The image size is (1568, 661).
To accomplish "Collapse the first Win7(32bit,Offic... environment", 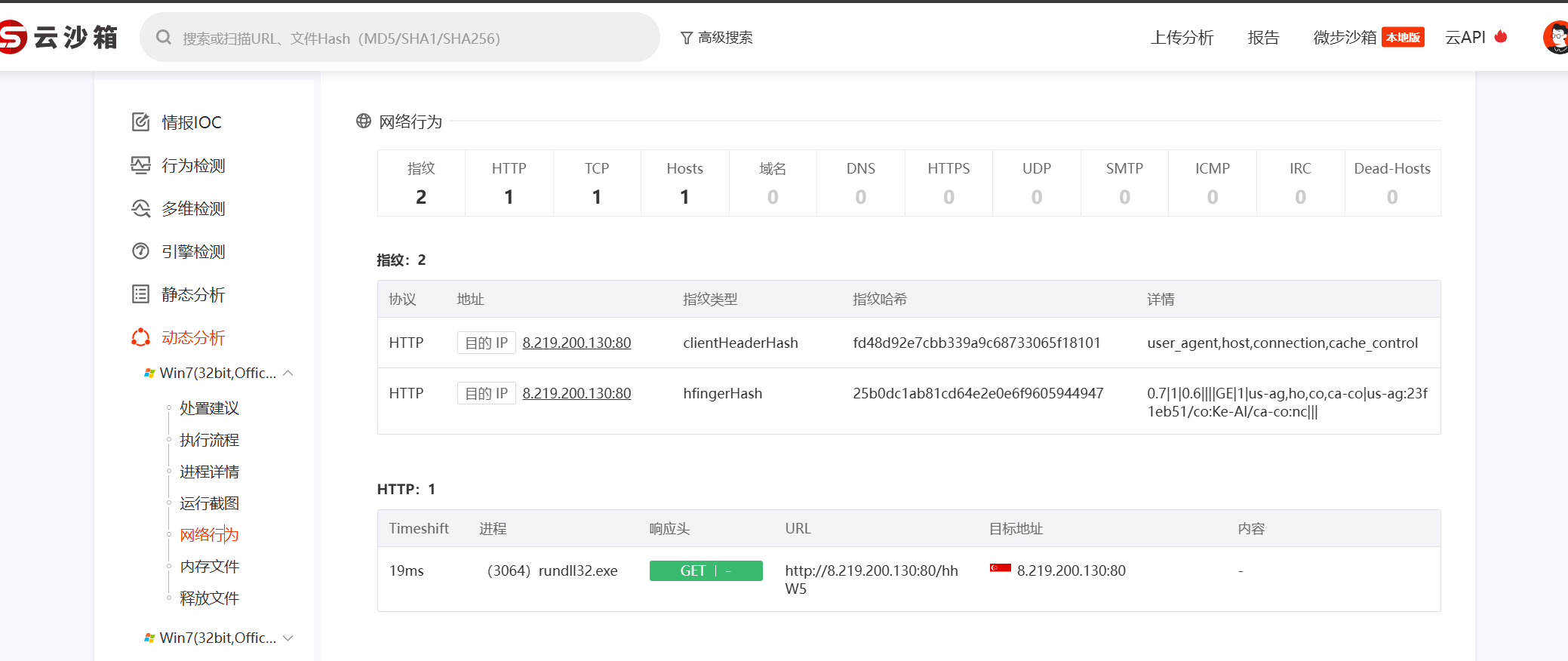I will pos(287,374).
